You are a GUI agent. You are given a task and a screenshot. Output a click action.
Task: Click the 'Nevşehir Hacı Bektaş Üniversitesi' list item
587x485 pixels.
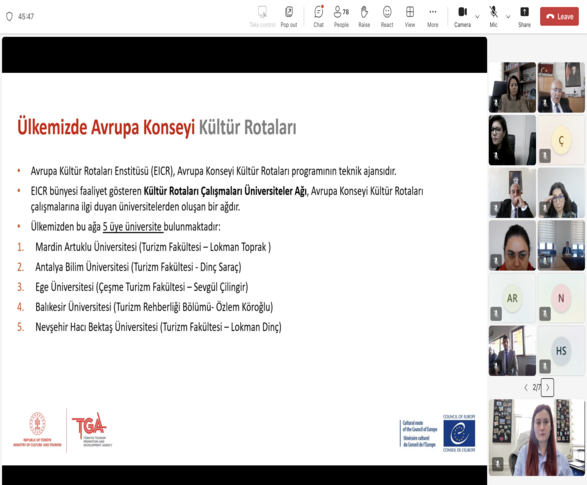point(158,327)
